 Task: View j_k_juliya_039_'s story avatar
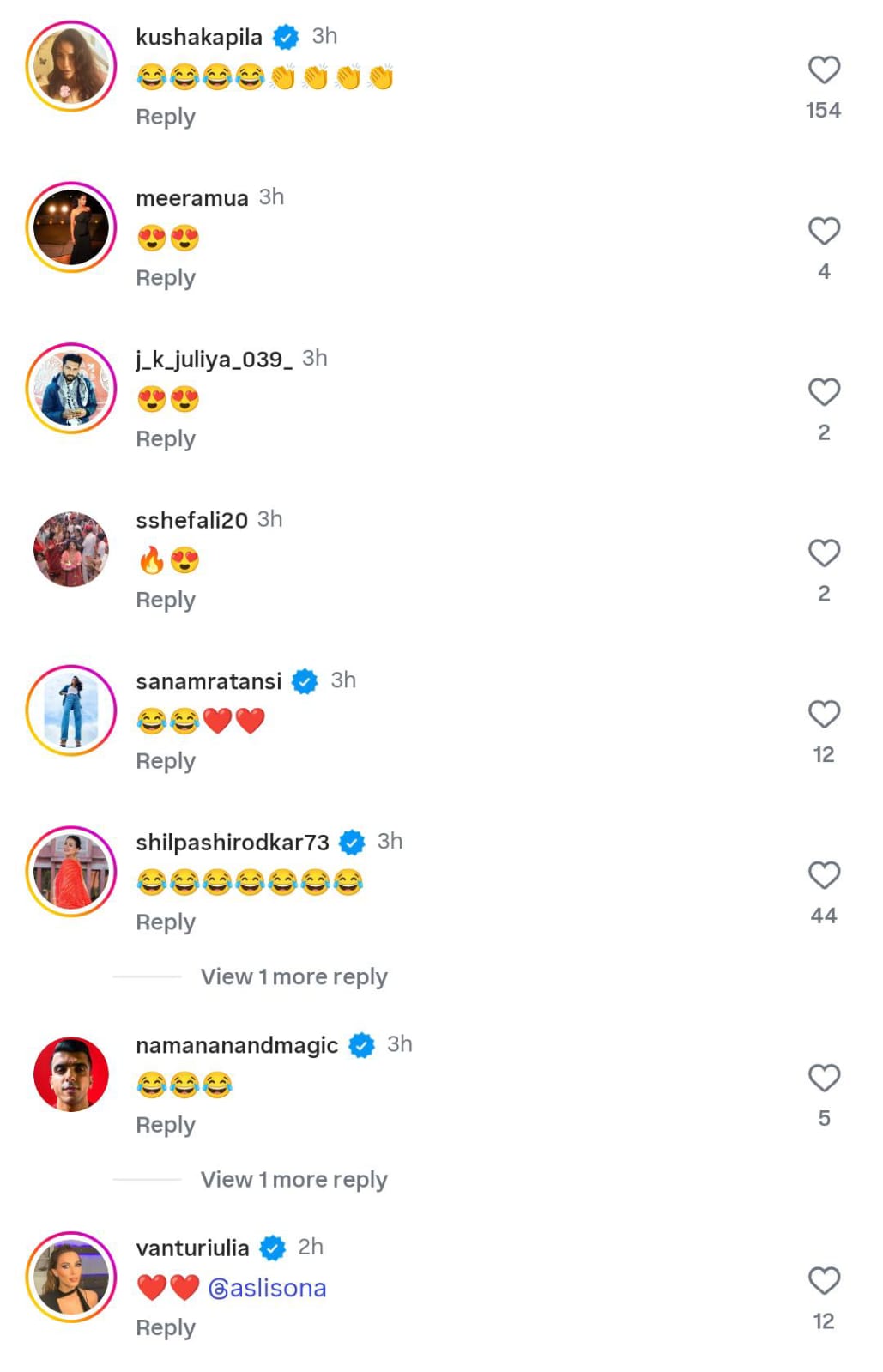[x=71, y=389]
